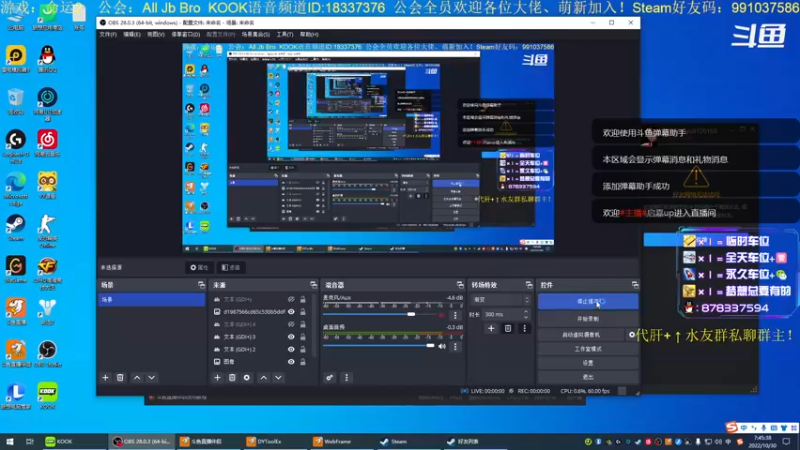Open the 渐变 transition type dropdown
Image resolution: width=800 pixels, height=450 pixels.
click(502, 299)
